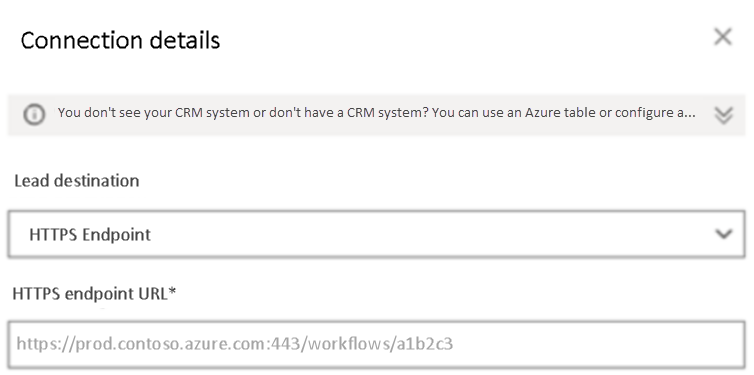Click the blank middle of the Lead destination selector
754x375 pixels.
(433, 234)
